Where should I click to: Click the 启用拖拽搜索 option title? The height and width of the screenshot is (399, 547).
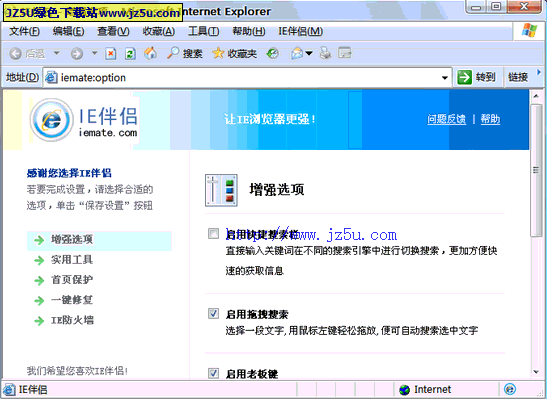point(257,315)
